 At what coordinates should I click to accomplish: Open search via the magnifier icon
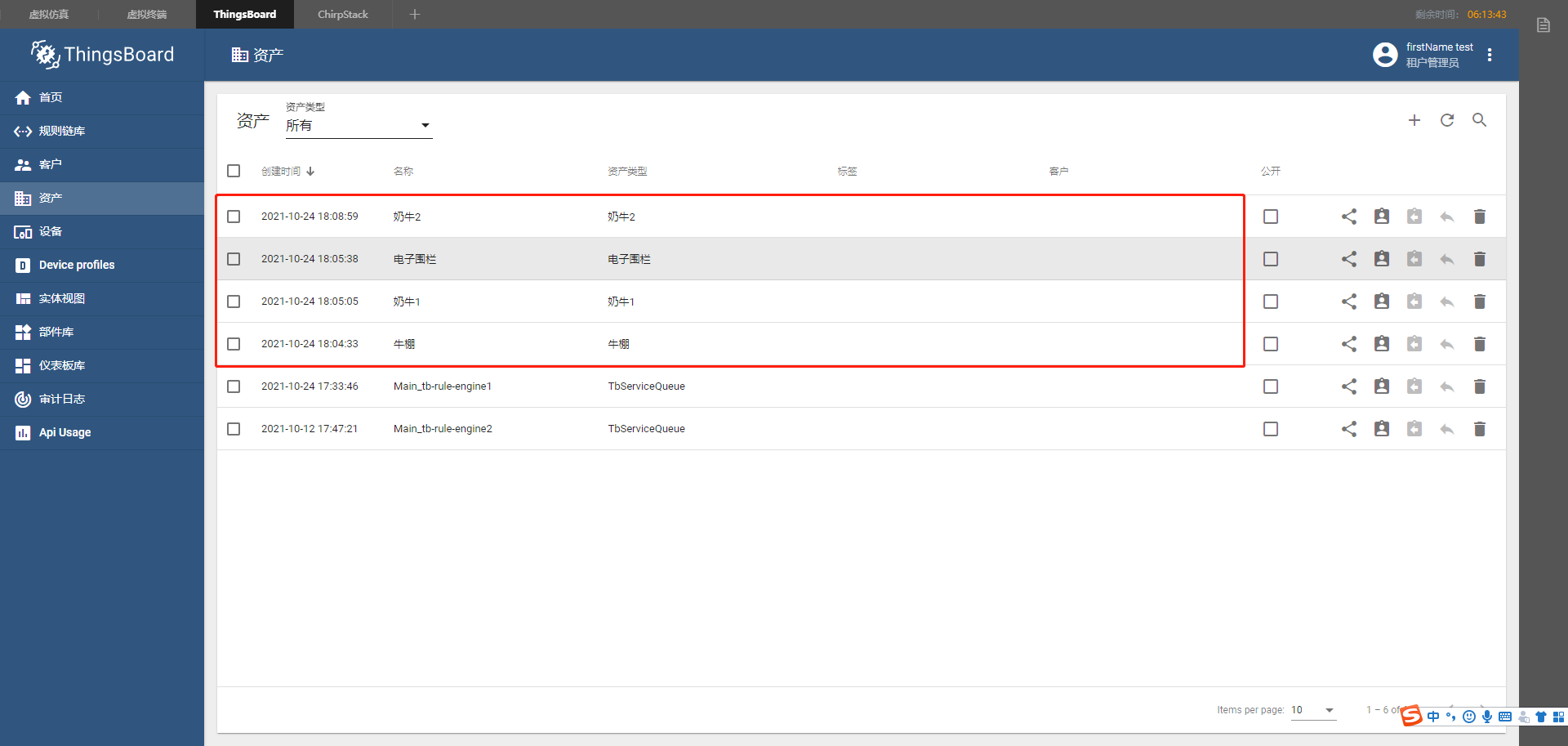click(x=1480, y=120)
